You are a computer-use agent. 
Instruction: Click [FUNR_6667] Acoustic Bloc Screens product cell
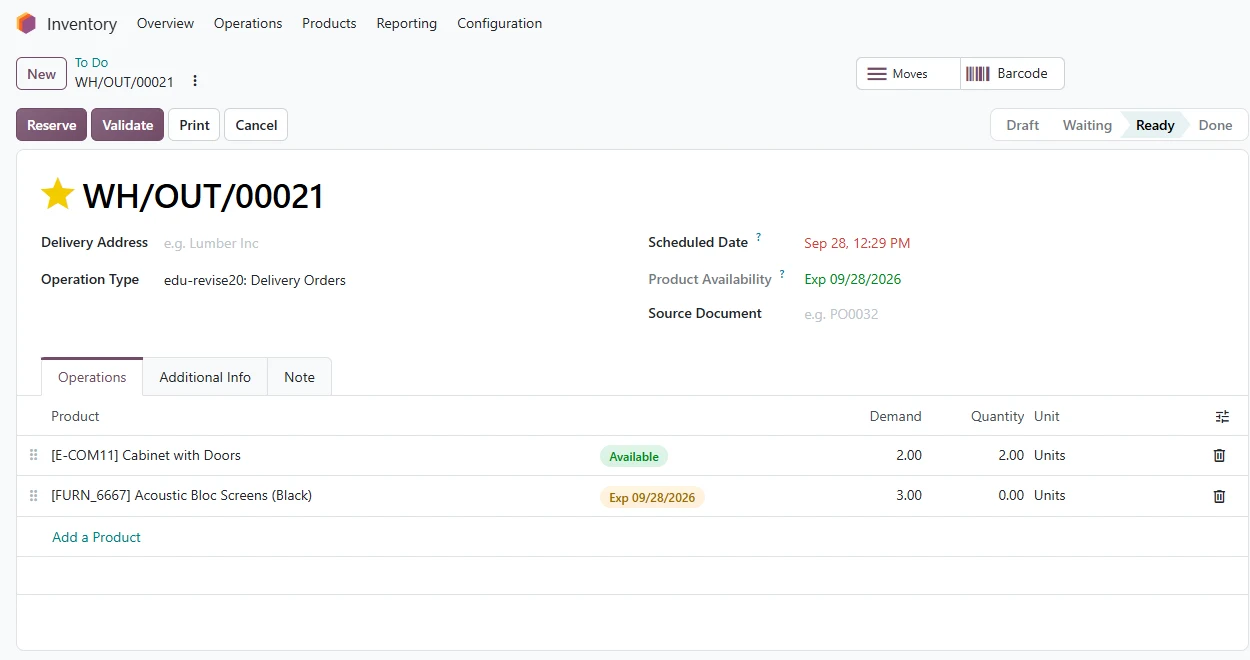click(x=181, y=495)
